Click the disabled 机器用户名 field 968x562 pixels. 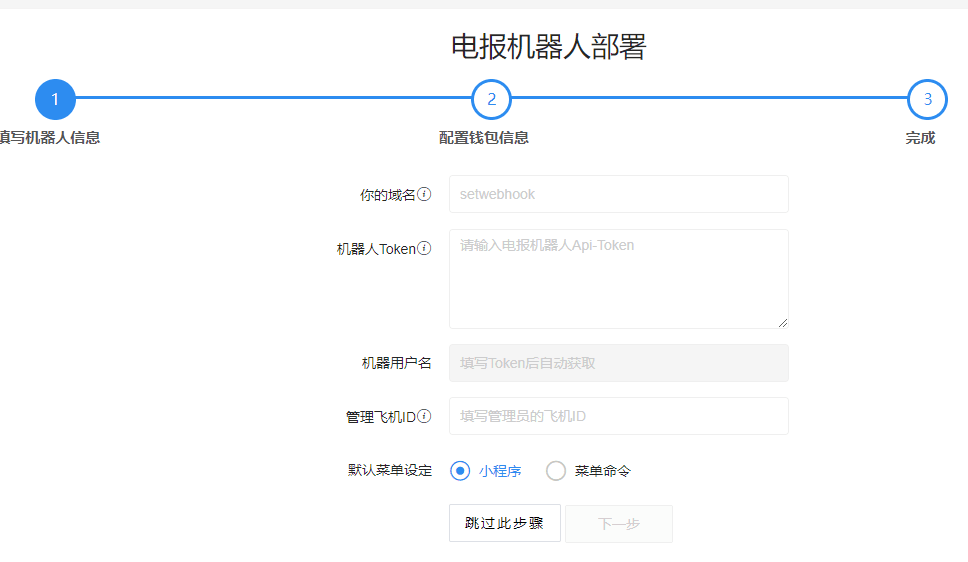[618, 363]
